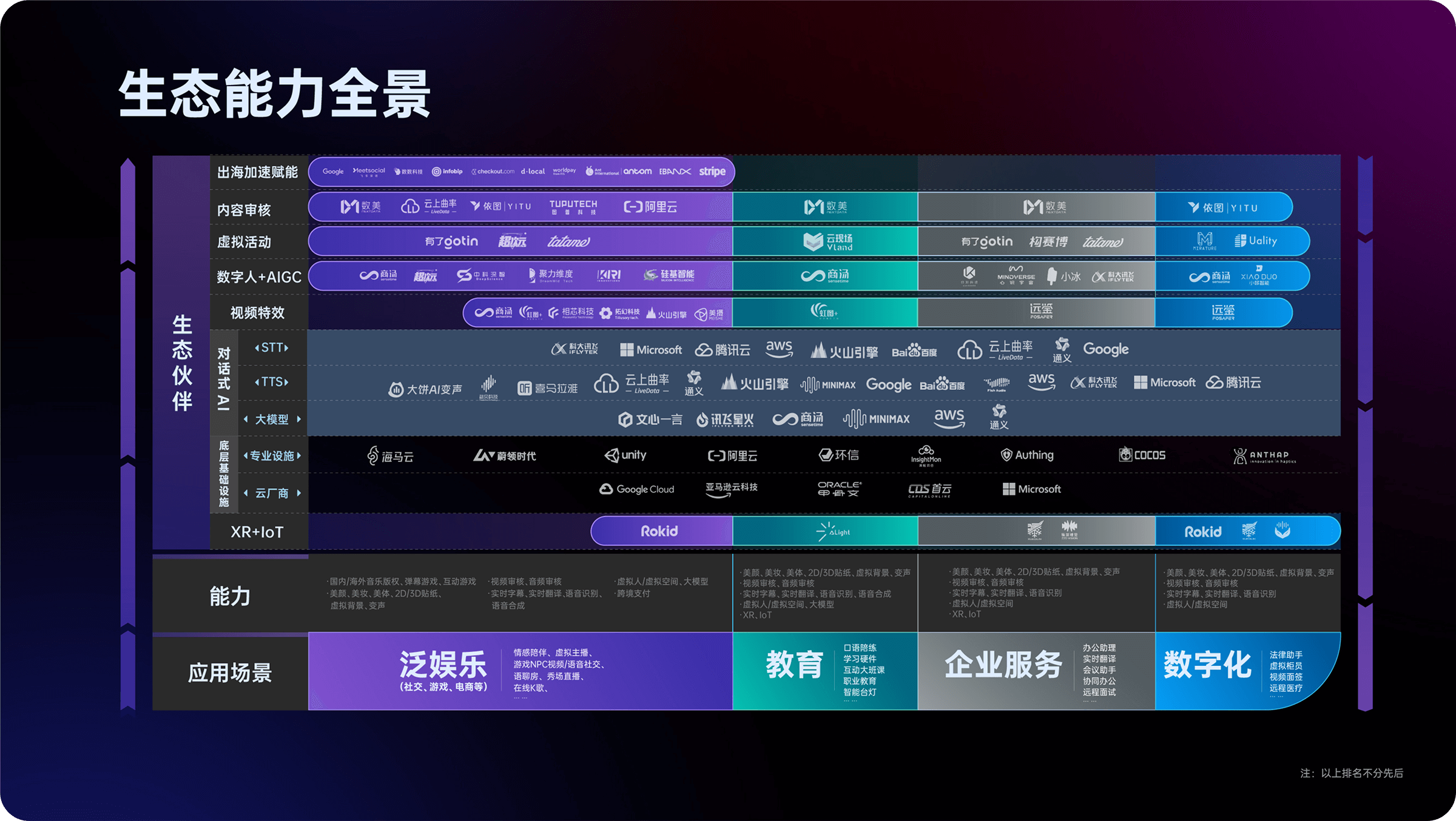Image resolution: width=1456 pixels, height=821 pixels.
Task: Click the 应用场景 row label
Action: (x=230, y=672)
